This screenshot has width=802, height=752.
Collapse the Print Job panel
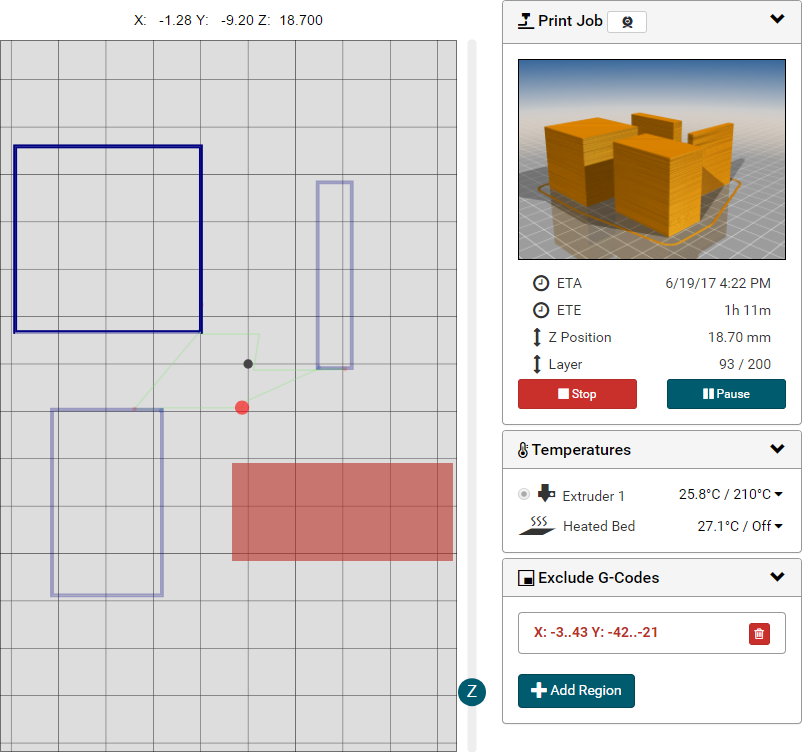(777, 19)
